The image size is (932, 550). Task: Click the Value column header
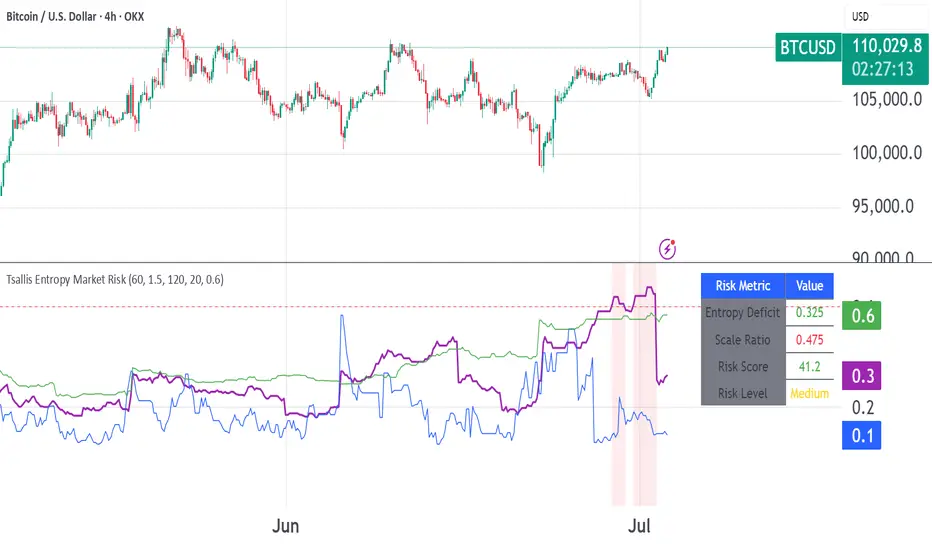809,285
